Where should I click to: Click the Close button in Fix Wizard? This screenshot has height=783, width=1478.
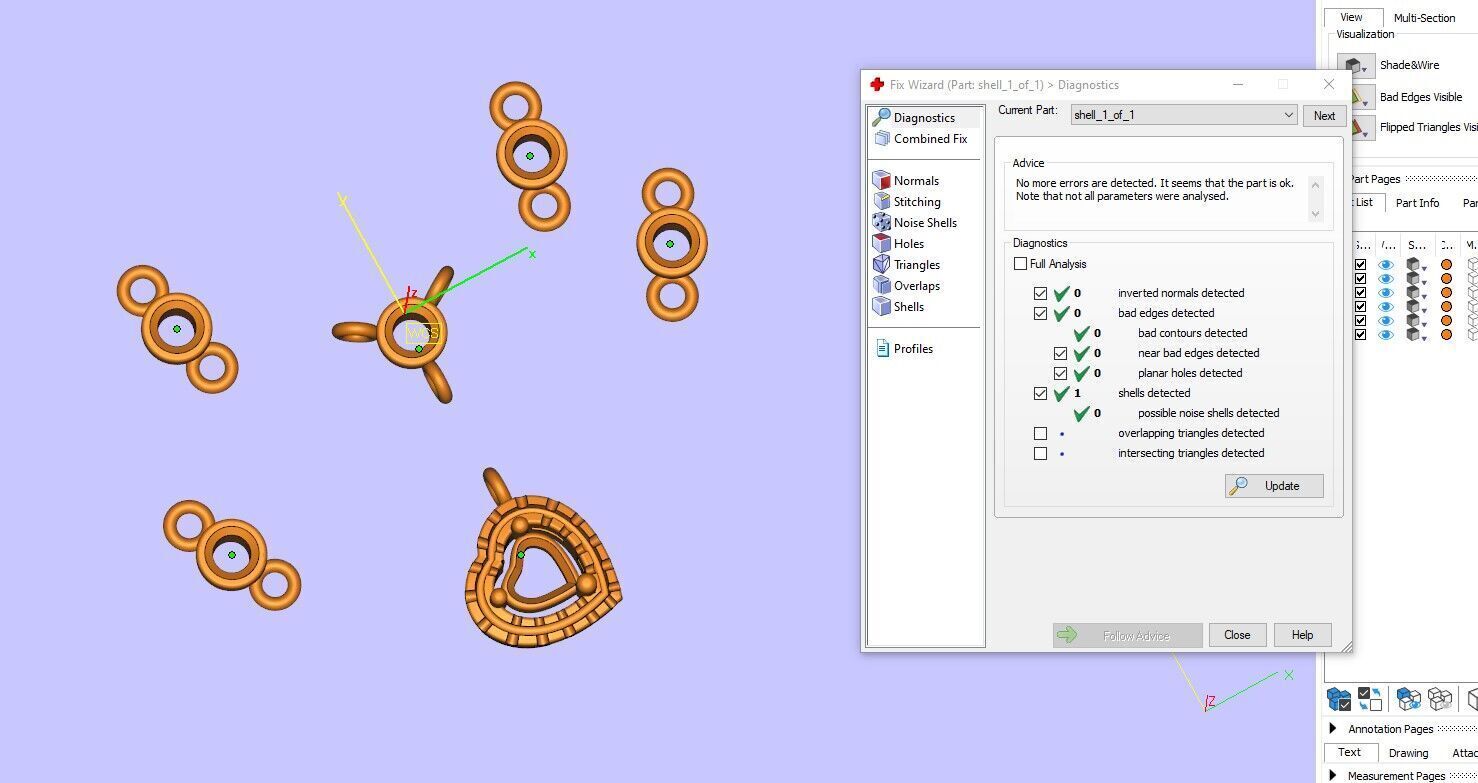[x=1237, y=635]
